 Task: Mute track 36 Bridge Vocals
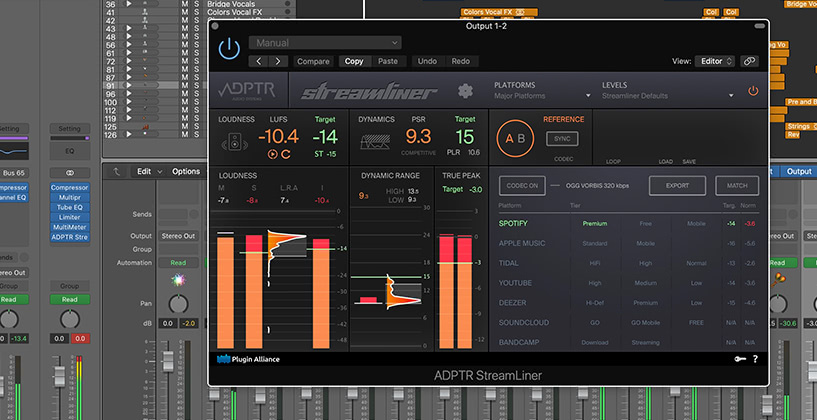pos(184,4)
